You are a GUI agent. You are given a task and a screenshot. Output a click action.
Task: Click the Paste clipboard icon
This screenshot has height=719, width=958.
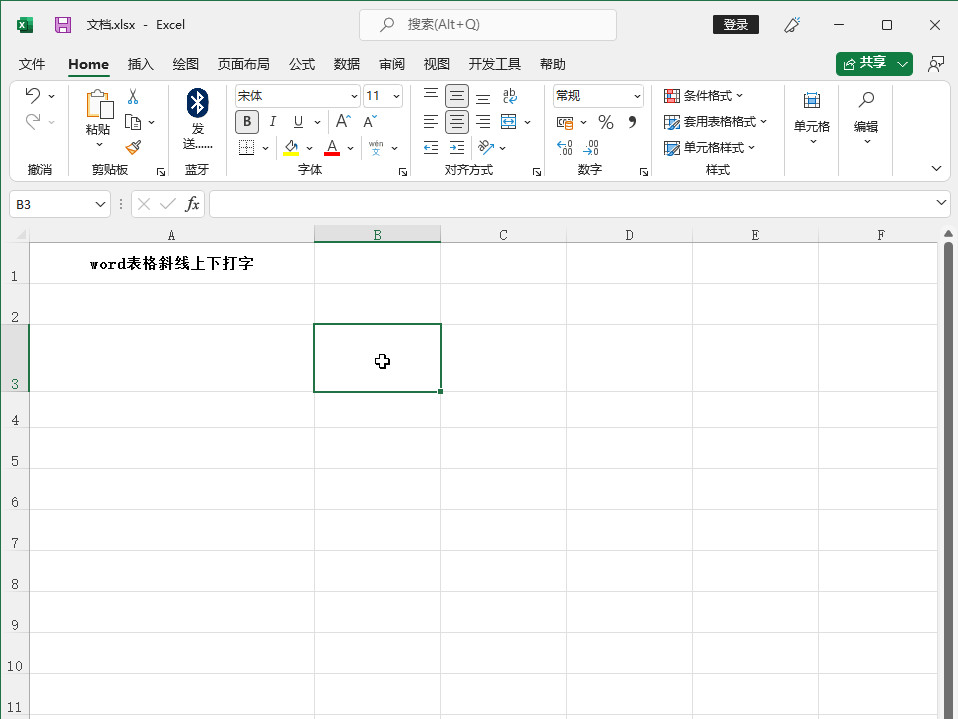coord(99,104)
